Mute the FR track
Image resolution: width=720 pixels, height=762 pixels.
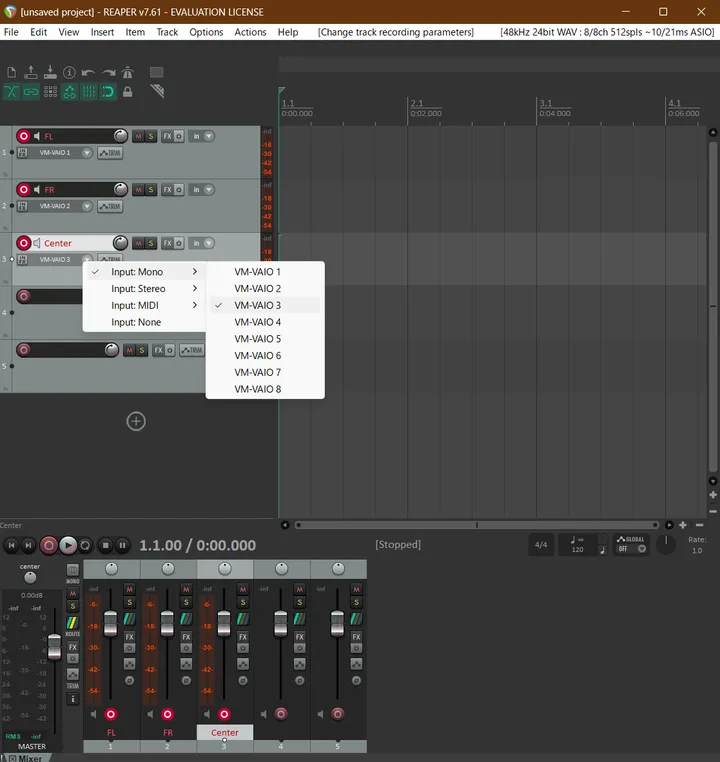click(x=139, y=190)
